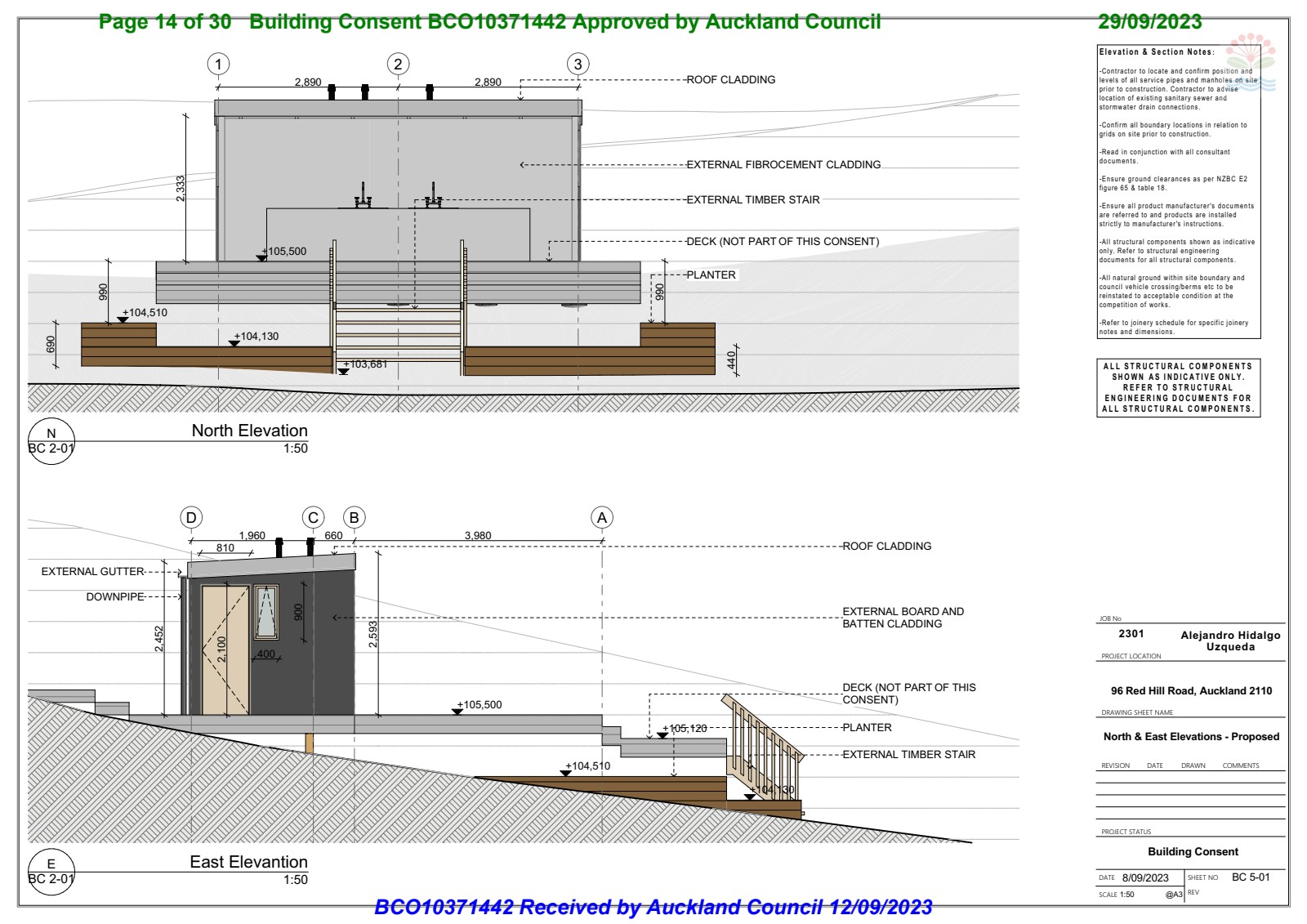Click 'EXTERNAL BOARD AND BATTEN CLADDING' label

[903, 618]
